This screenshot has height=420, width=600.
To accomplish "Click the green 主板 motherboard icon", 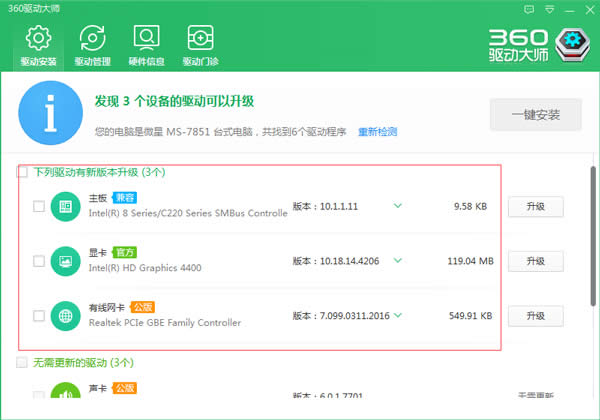I will point(65,207).
